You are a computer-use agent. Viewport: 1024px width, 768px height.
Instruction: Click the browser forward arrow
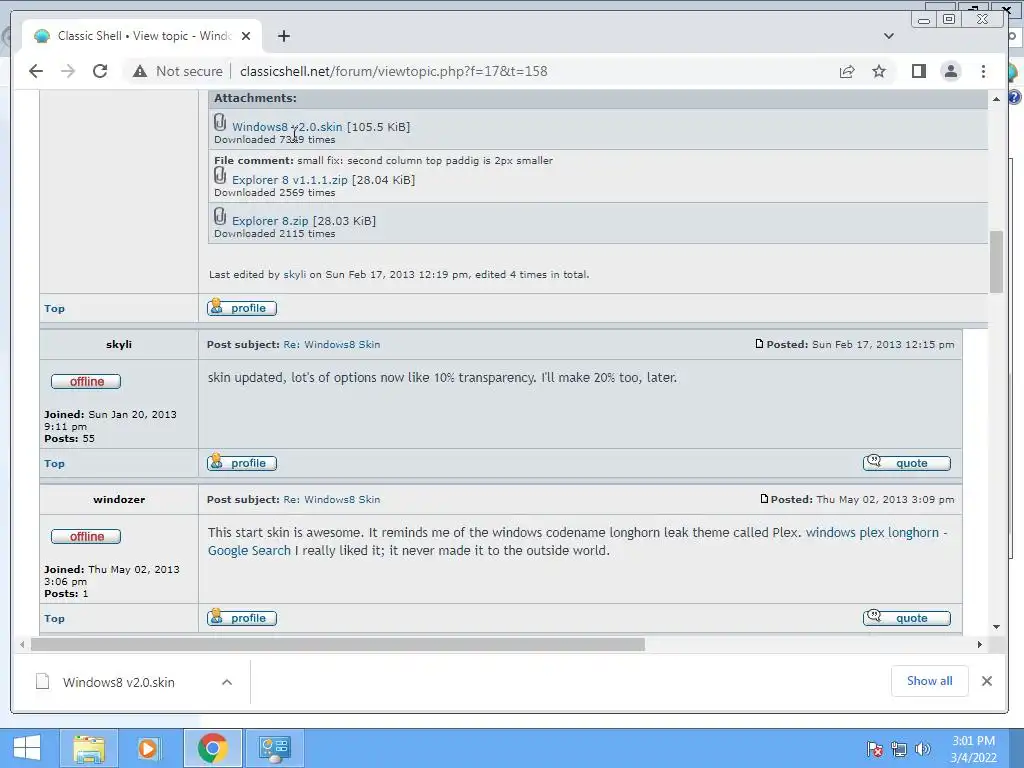tap(68, 71)
